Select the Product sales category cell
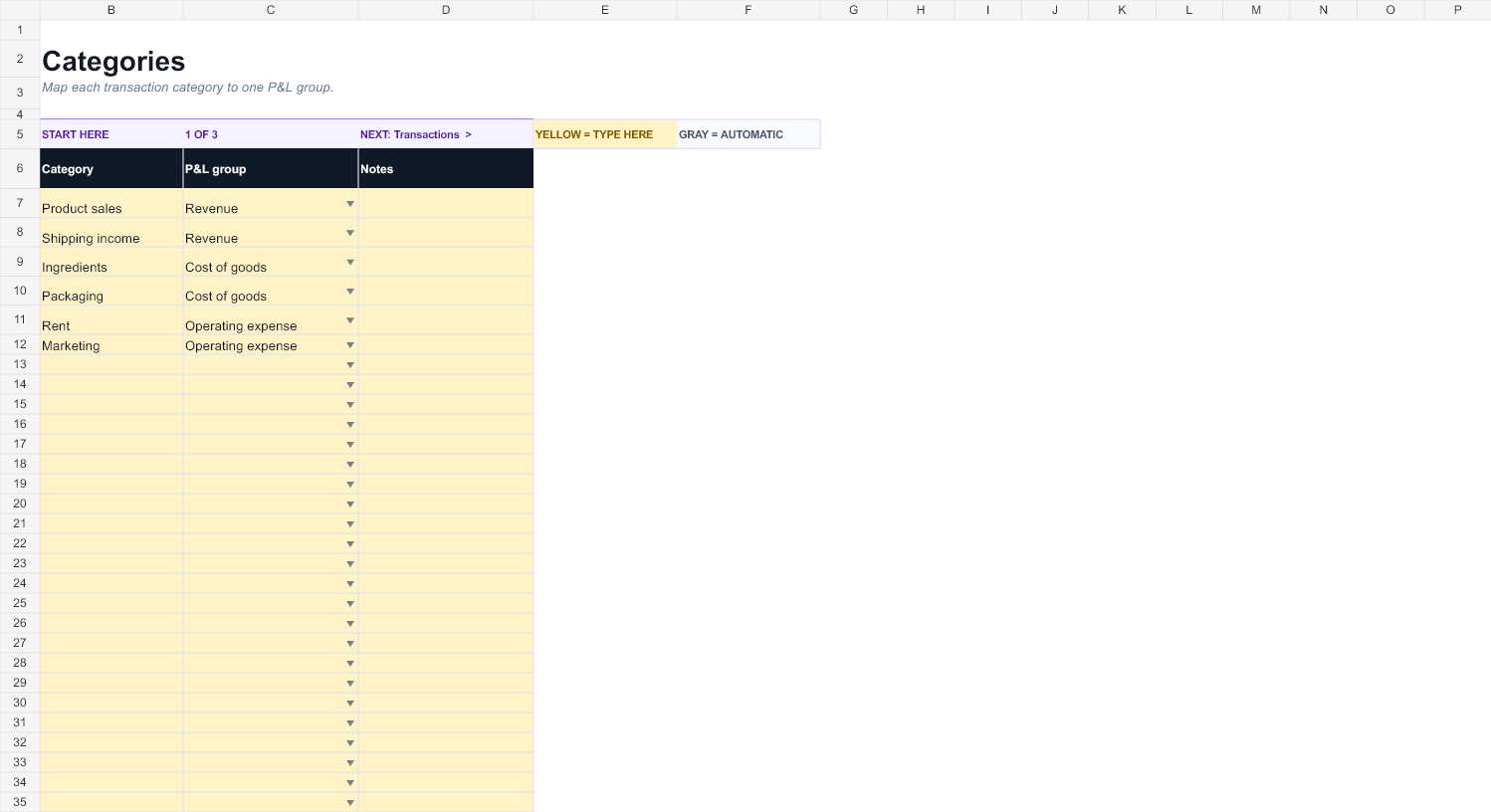The height and width of the screenshot is (812, 1491). click(x=111, y=203)
